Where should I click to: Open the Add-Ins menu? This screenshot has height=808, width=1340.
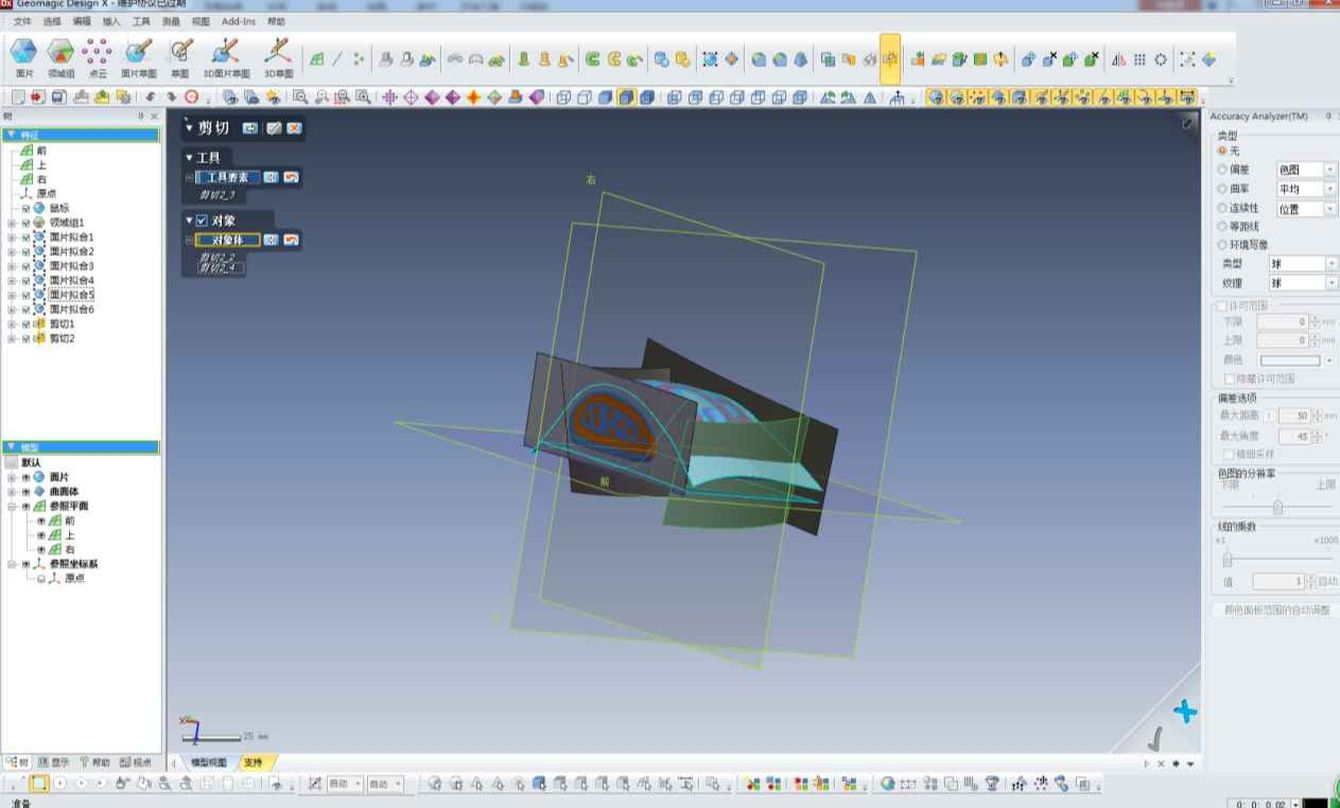coord(238,21)
